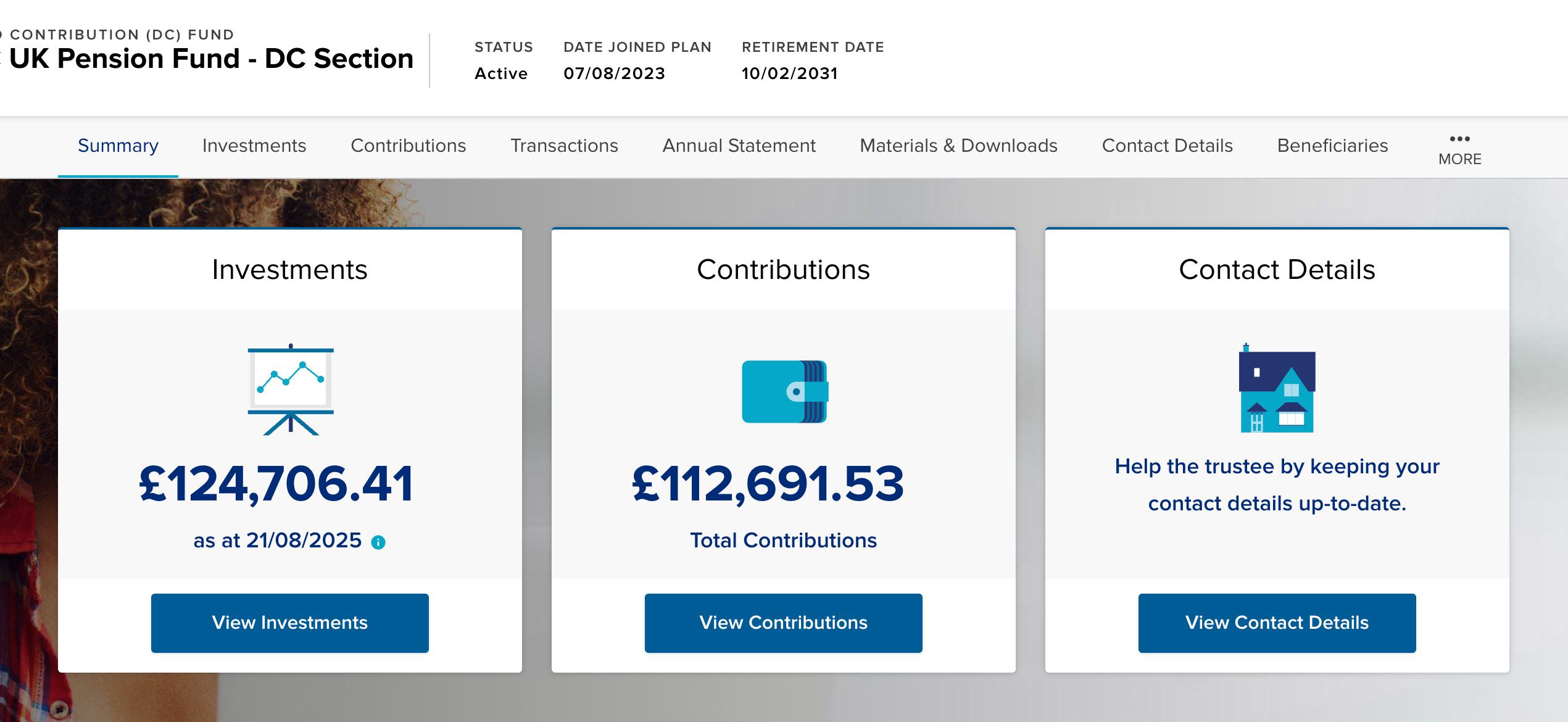Click the UK Pension Fund - DC Section heading
The height and width of the screenshot is (722, 1568).
coord(211,59)
